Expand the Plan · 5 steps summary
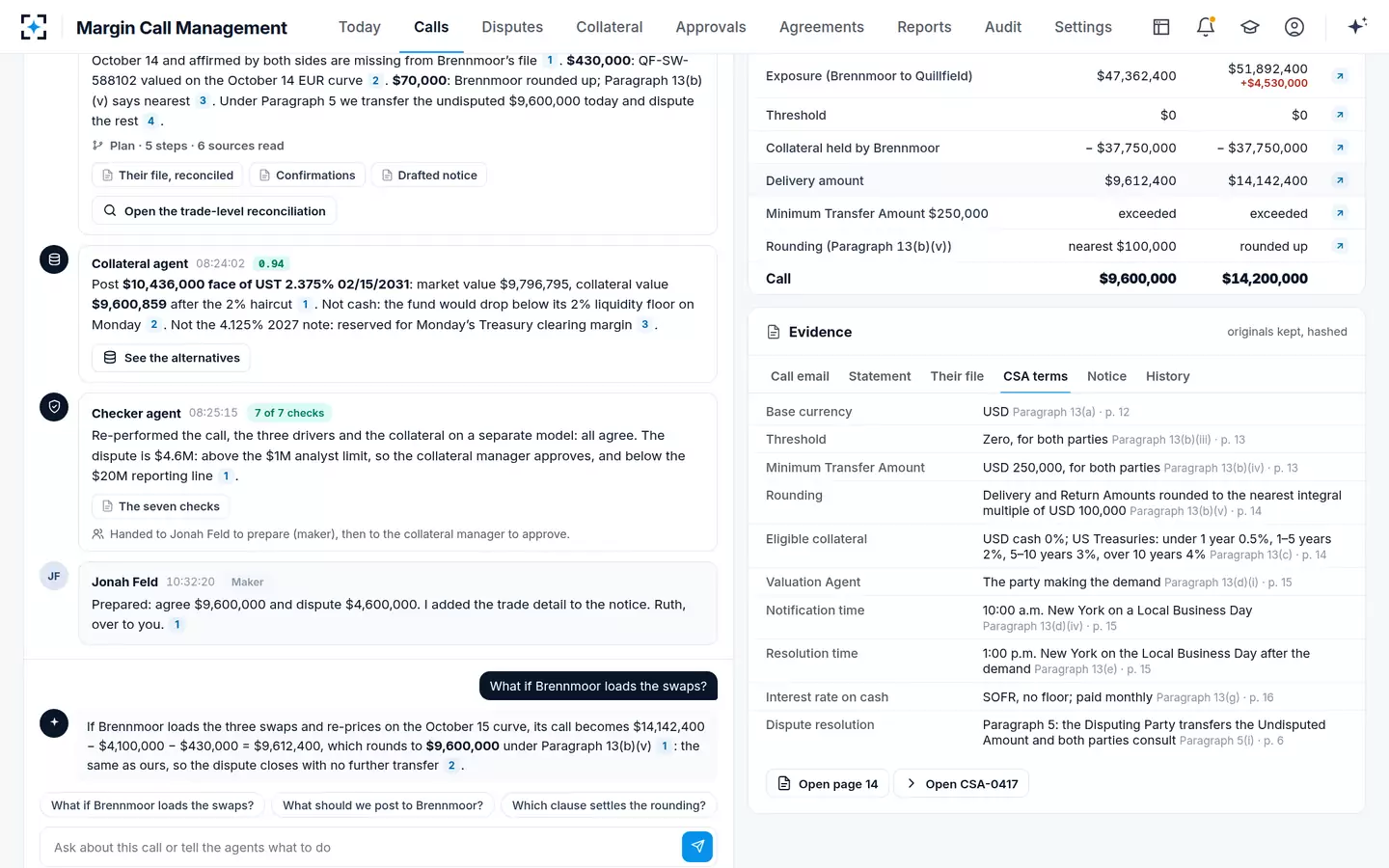 pyautogui.click(x=188, y=146)
